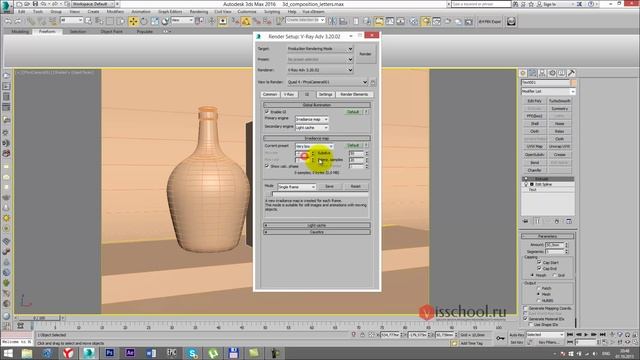Go to timeline start button

570,335
